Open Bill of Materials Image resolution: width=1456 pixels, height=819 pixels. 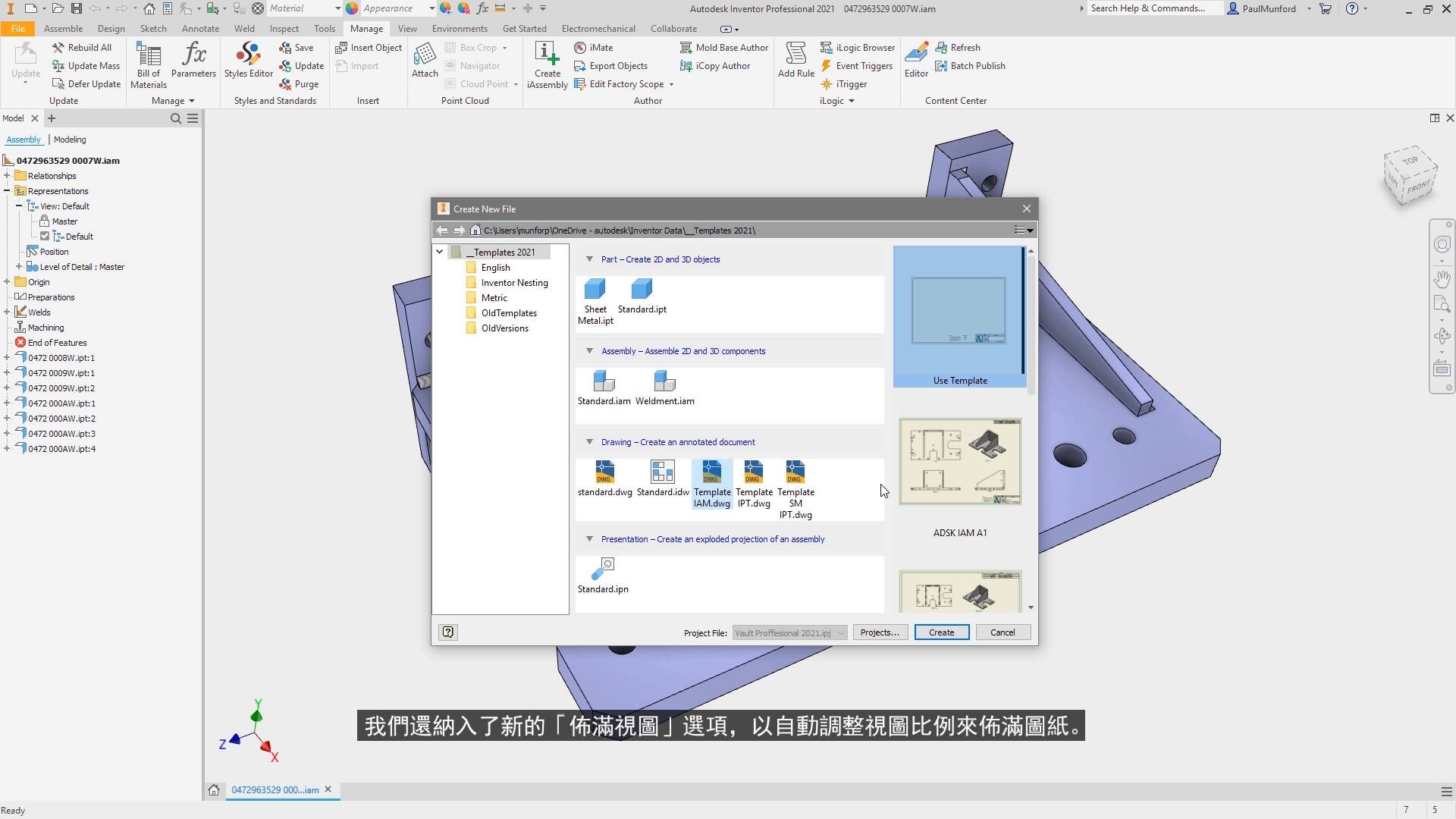pos(149,65)
